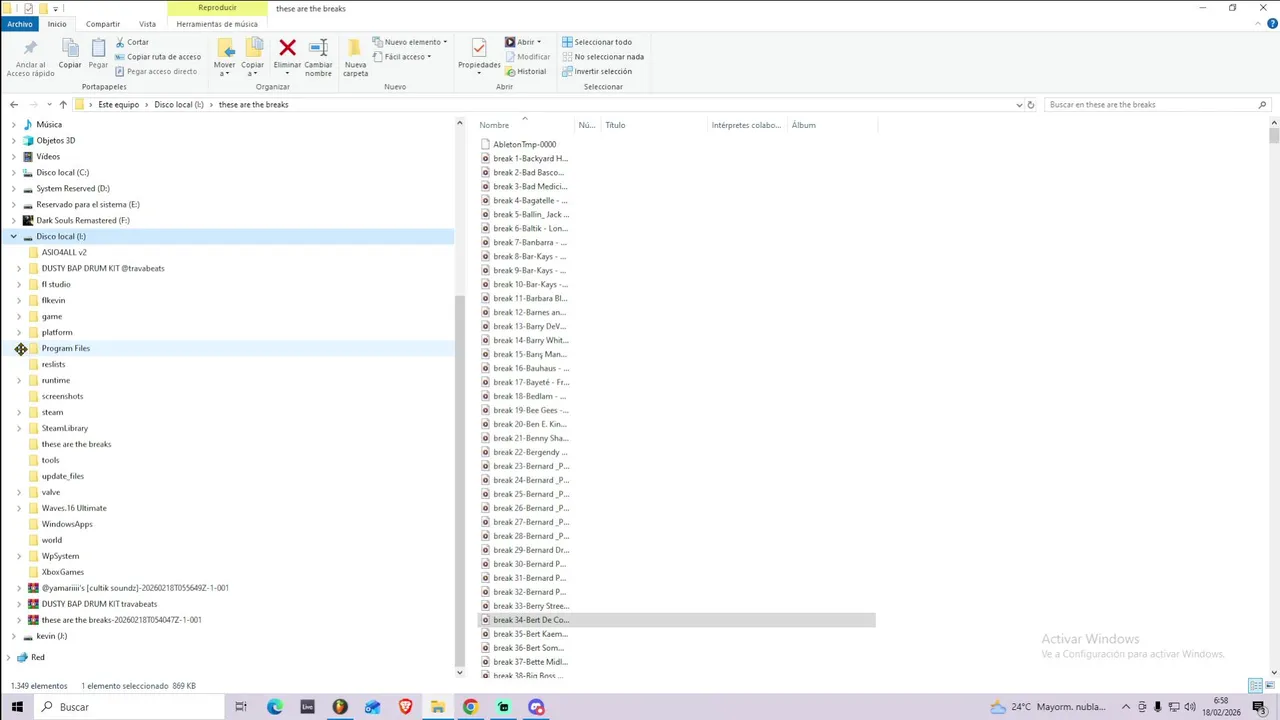
Task: Expand the Waves.16 Ultimate folder node
Action: click(x=19, y=508)
